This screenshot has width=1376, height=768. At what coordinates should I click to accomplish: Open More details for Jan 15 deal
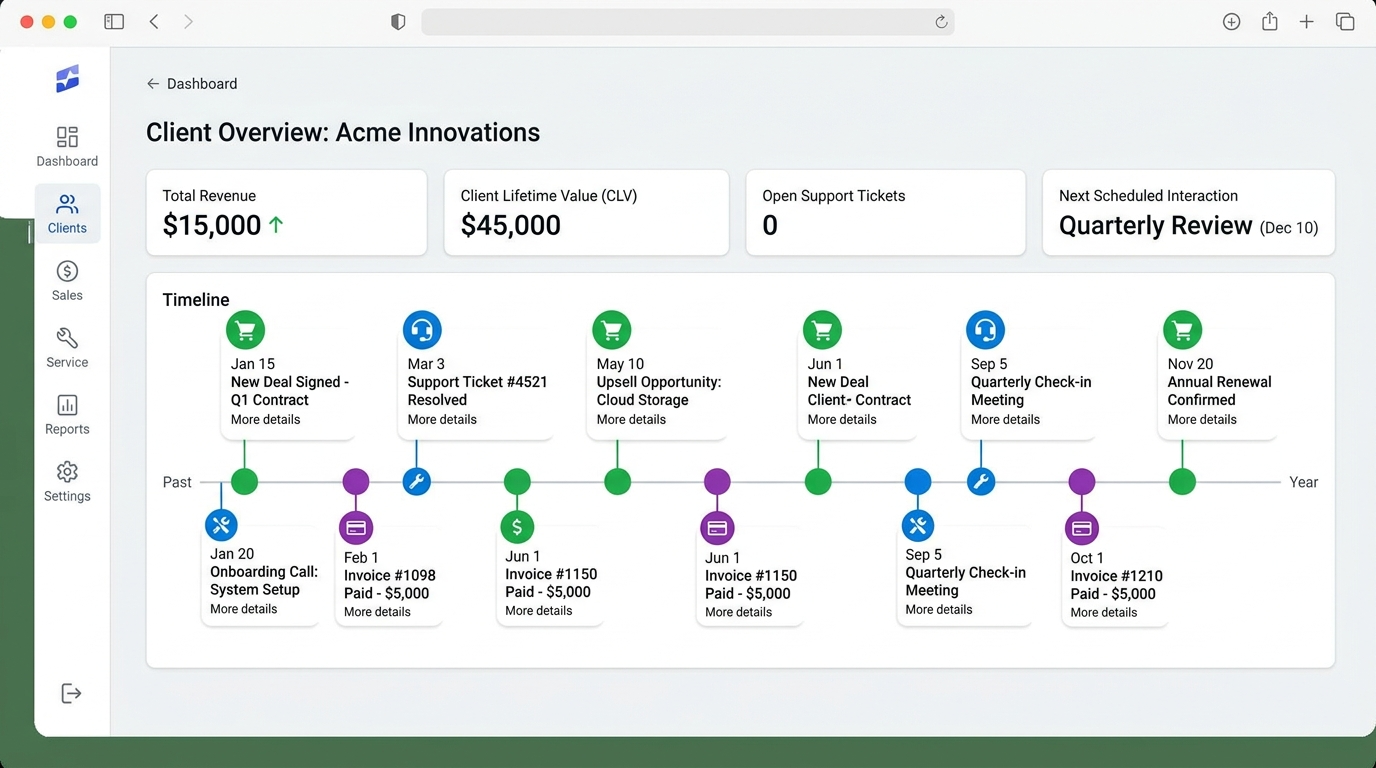[x=265, y=420]
